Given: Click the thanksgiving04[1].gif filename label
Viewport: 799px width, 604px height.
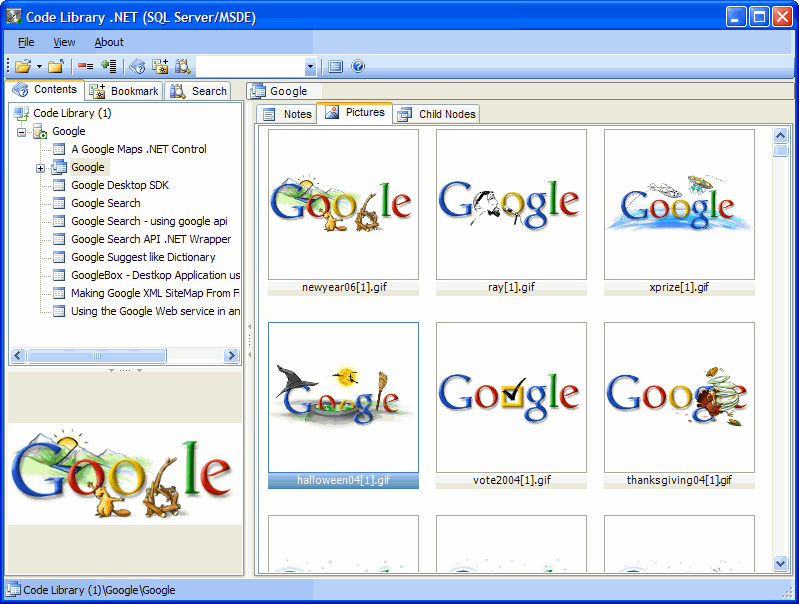Looking at the screenshot, I should 679,480.
